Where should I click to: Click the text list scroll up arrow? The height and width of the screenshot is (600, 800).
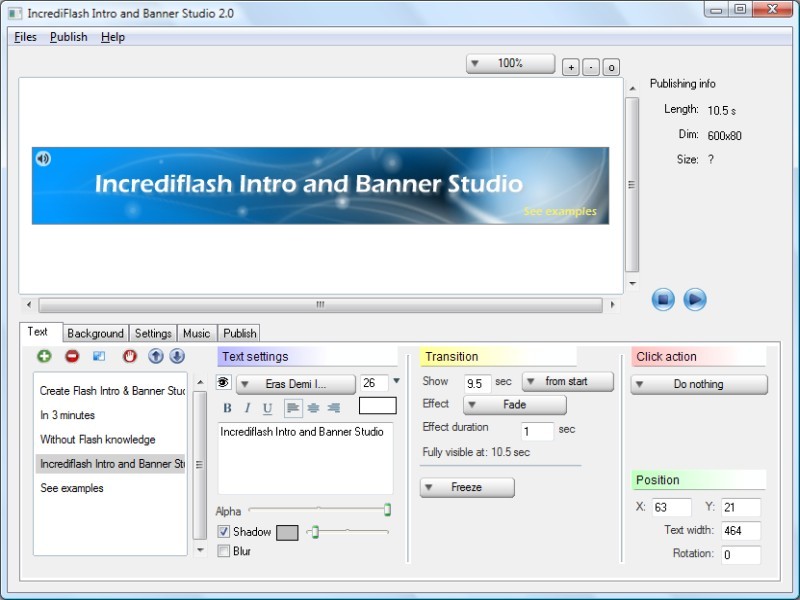pos(200,382)
